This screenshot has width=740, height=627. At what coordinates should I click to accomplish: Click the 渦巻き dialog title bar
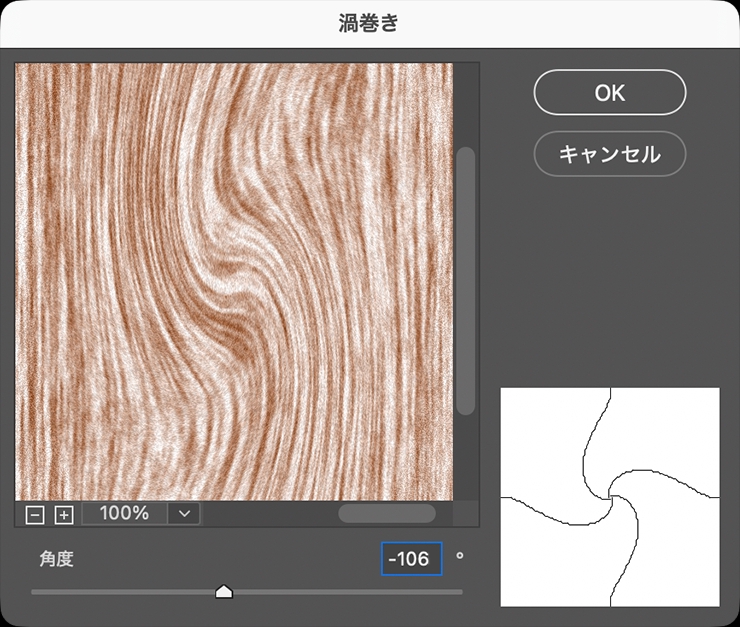click(370, 24)
